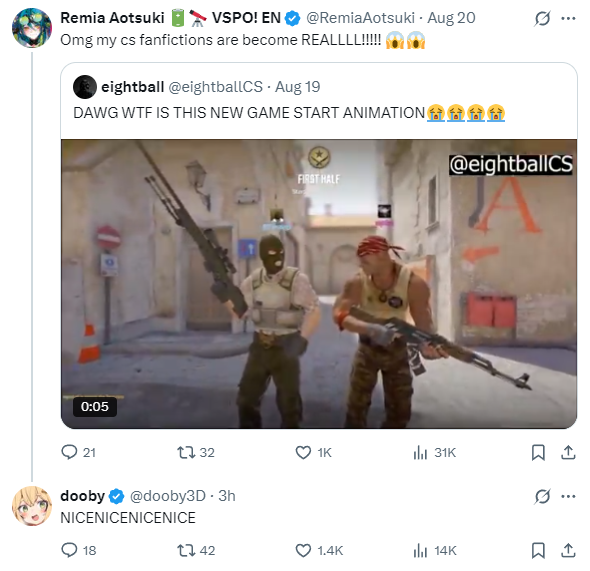
Task: Open Grok icon on dooby's post
Action: pos(542,497)
